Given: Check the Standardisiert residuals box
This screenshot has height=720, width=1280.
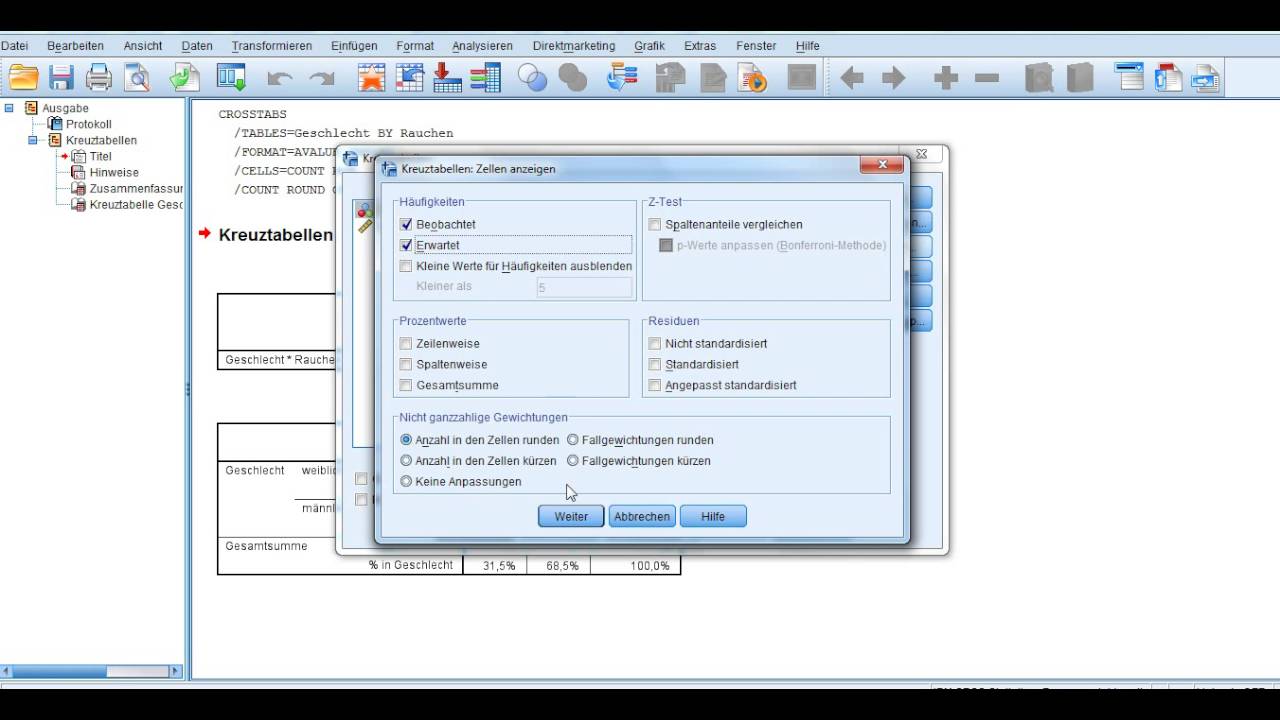Looking at the screenshot, I should 655,365.
